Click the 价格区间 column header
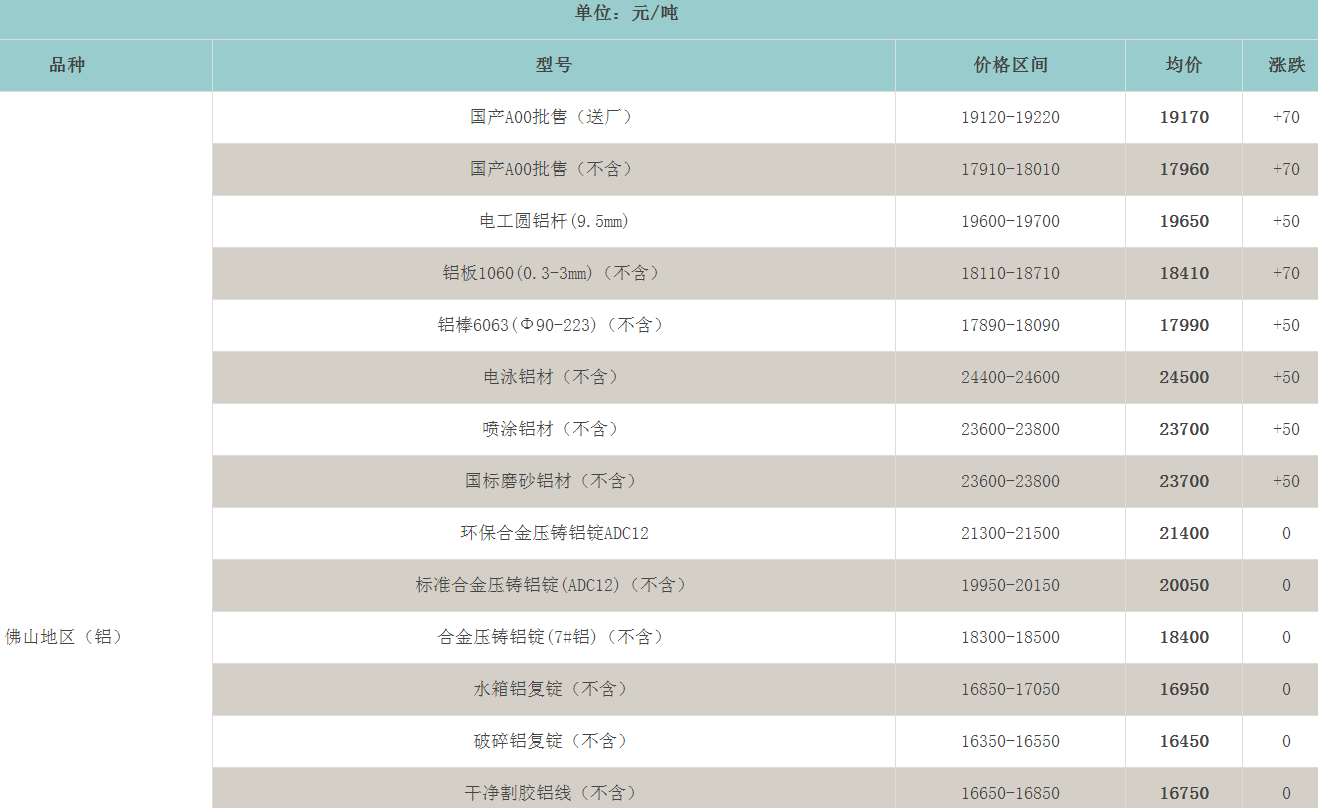Image resolution: width=1318 pixels, height=808 pixels. [1010, 64]
